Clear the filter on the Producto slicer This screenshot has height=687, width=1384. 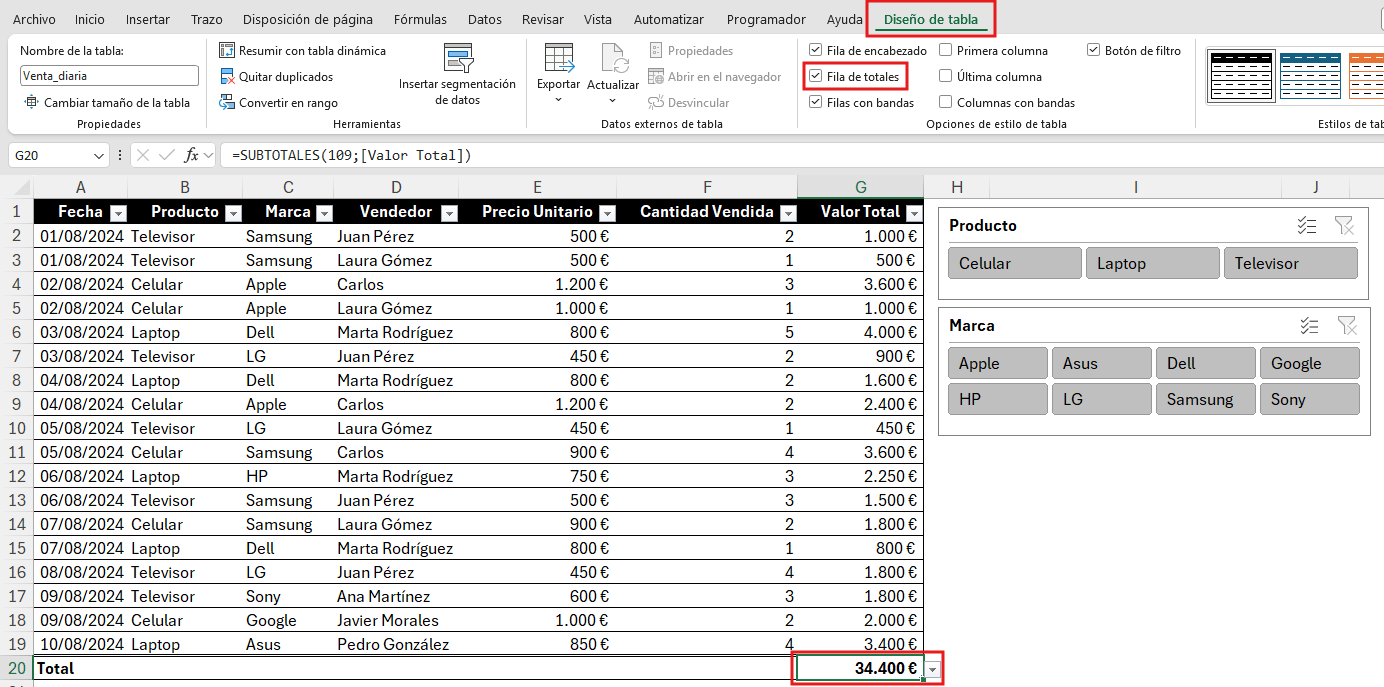click(x=1344, y=226)
